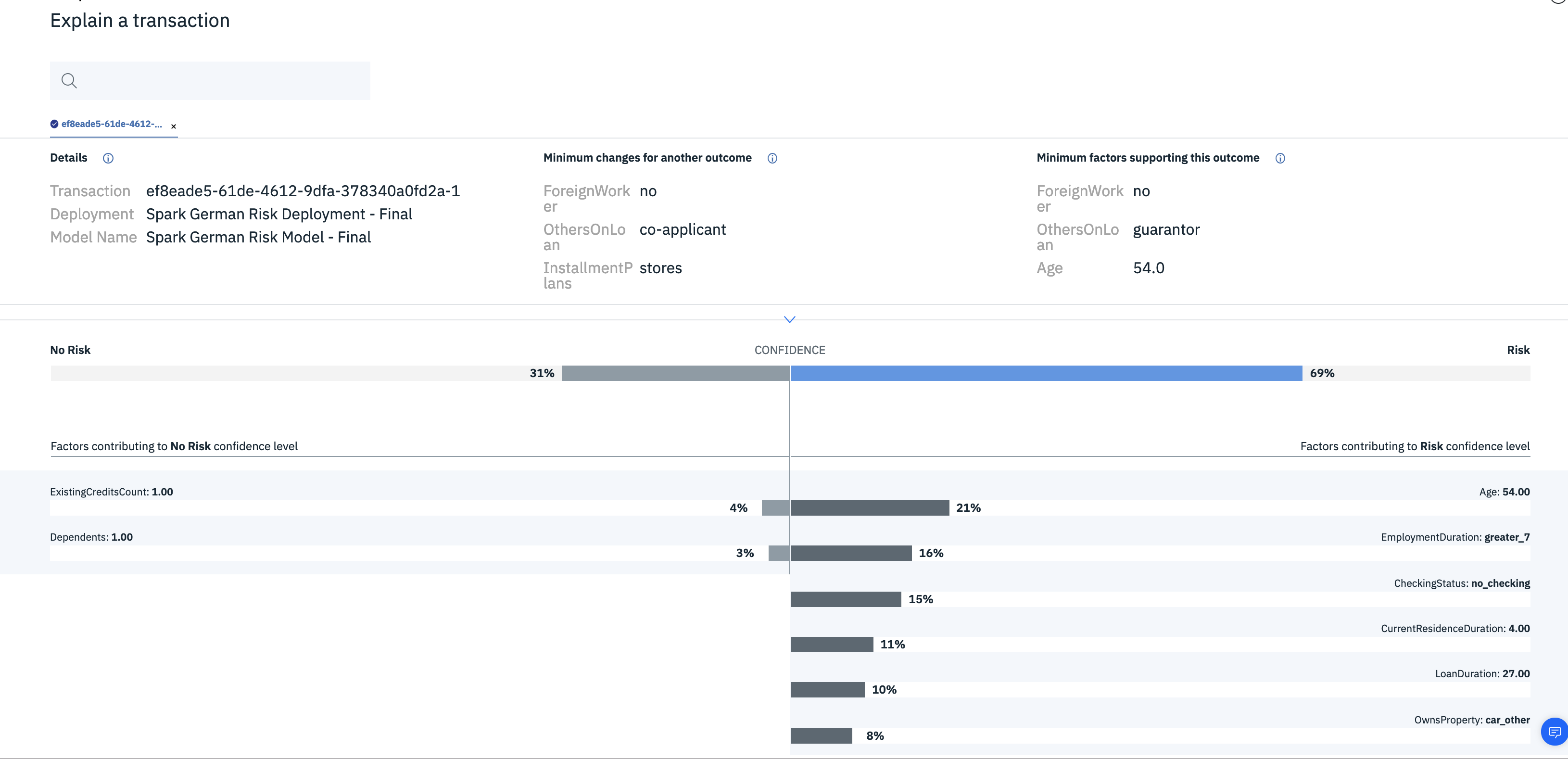Collapse details using the blue chevron
Image resolution: width=1568 pixels, height=760 pixels.
(789, 319)
